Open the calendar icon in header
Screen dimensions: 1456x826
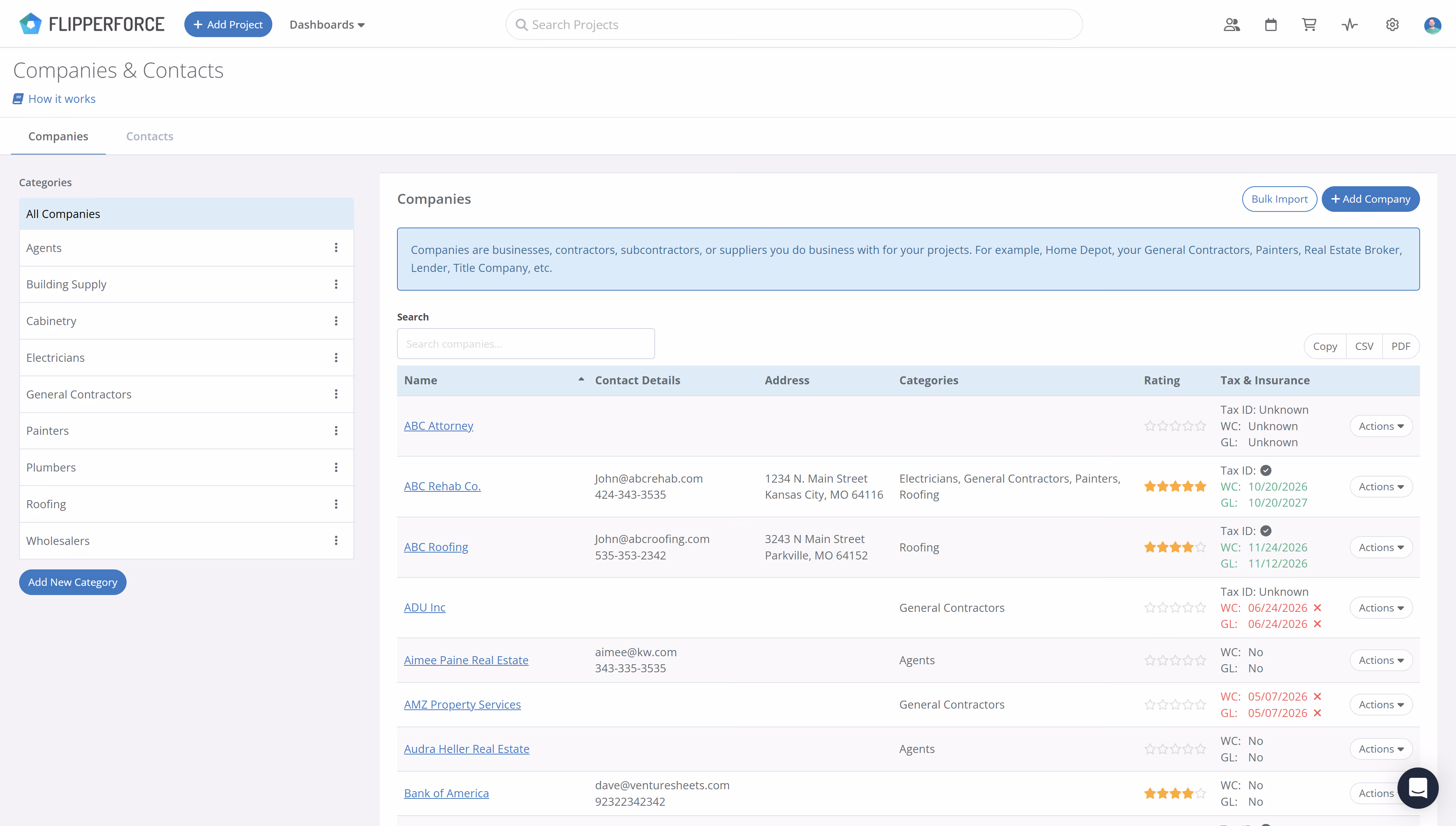click(x=1271, y=24)
